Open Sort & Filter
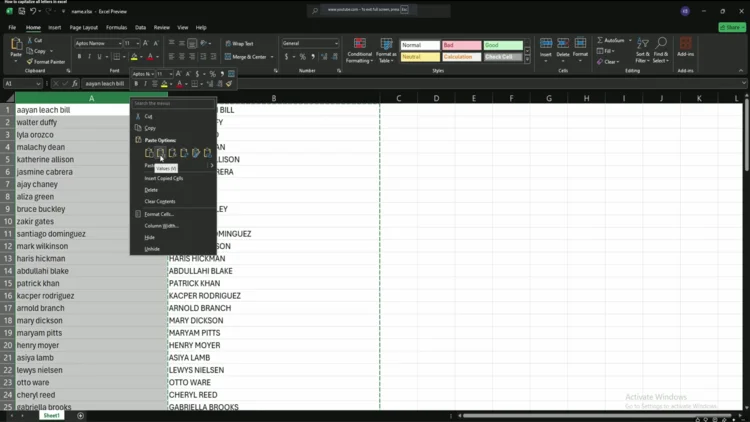Viewport: 750px width, 422px height. coord(643,50)
